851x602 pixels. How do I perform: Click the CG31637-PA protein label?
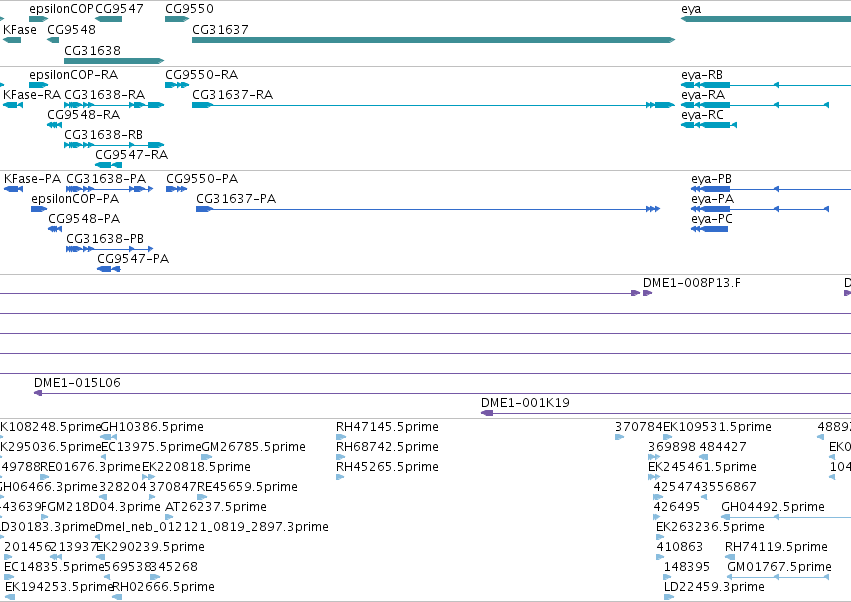[x=236, y=199]
